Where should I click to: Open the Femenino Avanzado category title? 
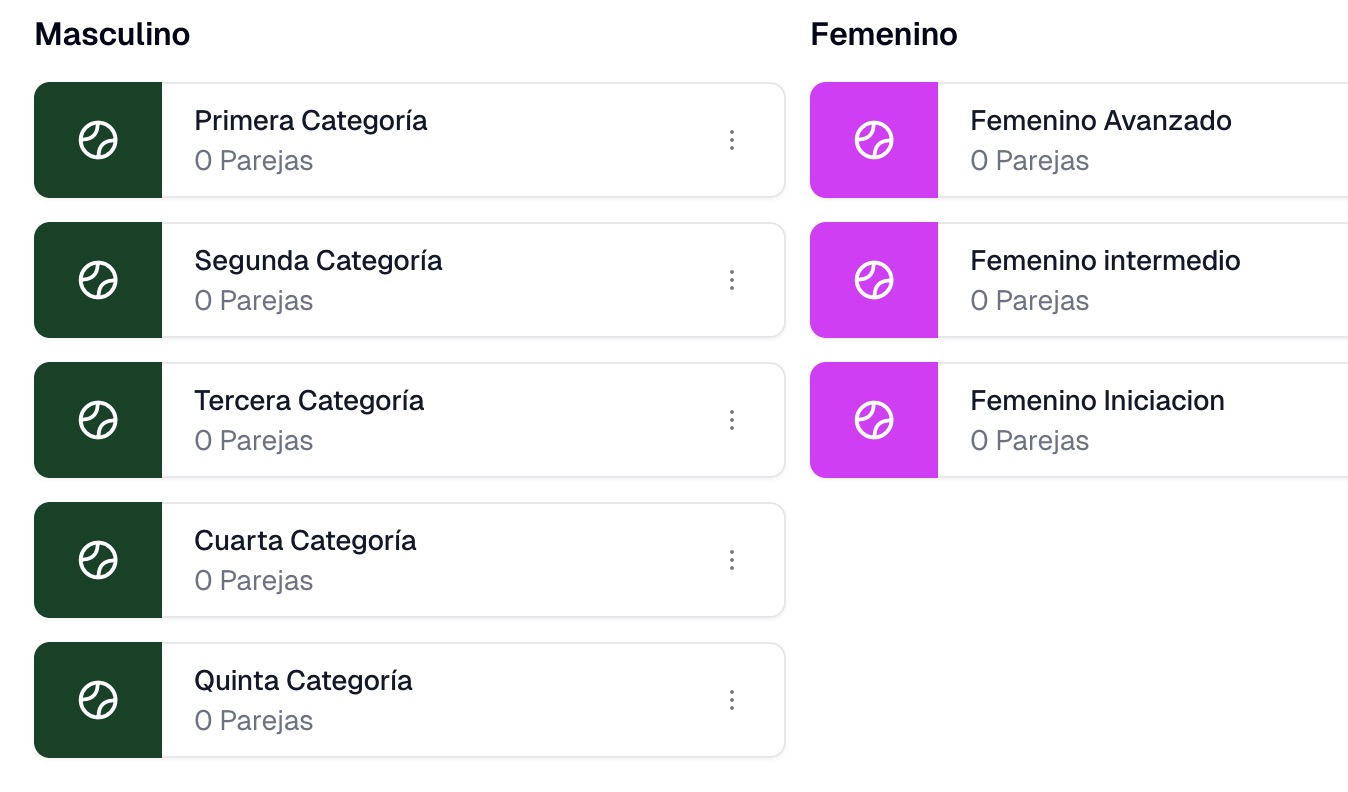[x=1100, y=121]
